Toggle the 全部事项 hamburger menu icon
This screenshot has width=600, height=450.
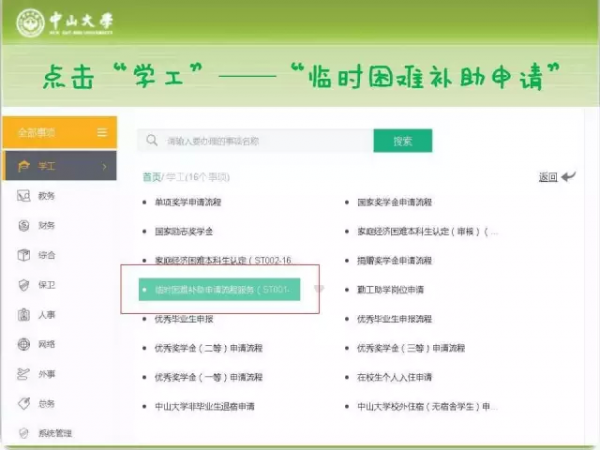[101, 133]
